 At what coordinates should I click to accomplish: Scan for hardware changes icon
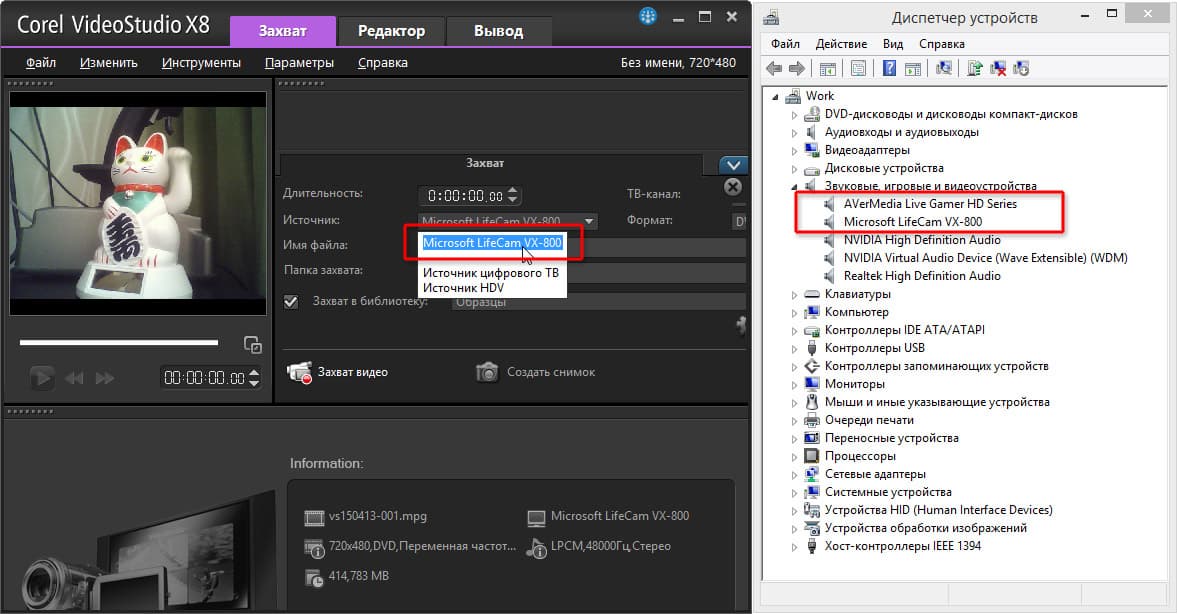point(944,68)
